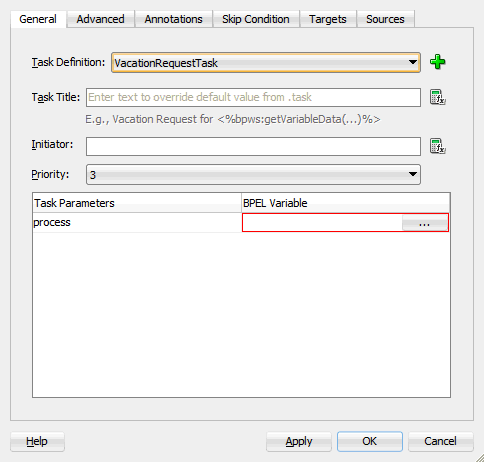Select the process task parameter row
The width and height of the screenshot is (484, 462).
click(241, 223)
